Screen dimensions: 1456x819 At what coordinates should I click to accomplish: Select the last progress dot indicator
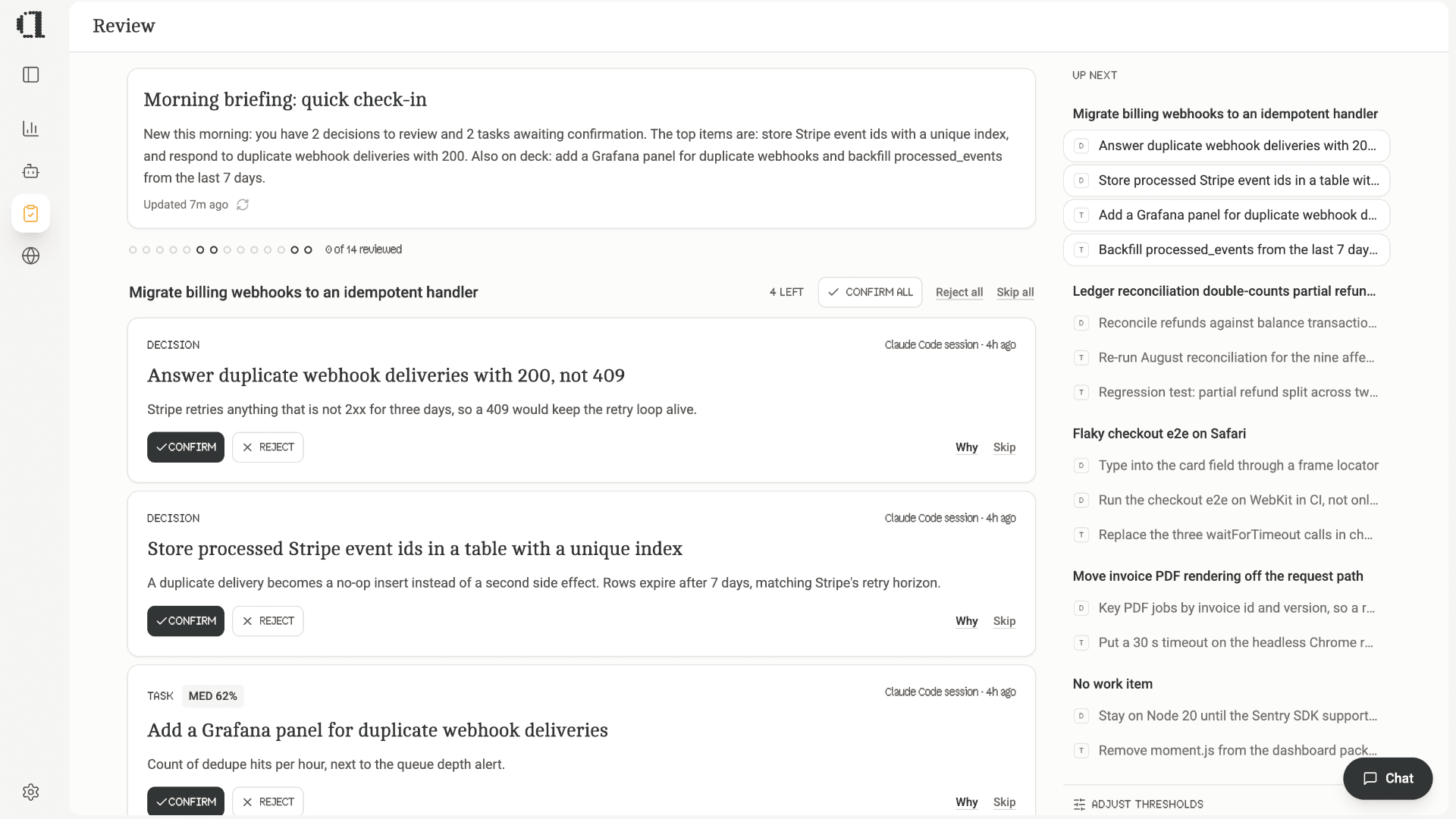(308, 249)
